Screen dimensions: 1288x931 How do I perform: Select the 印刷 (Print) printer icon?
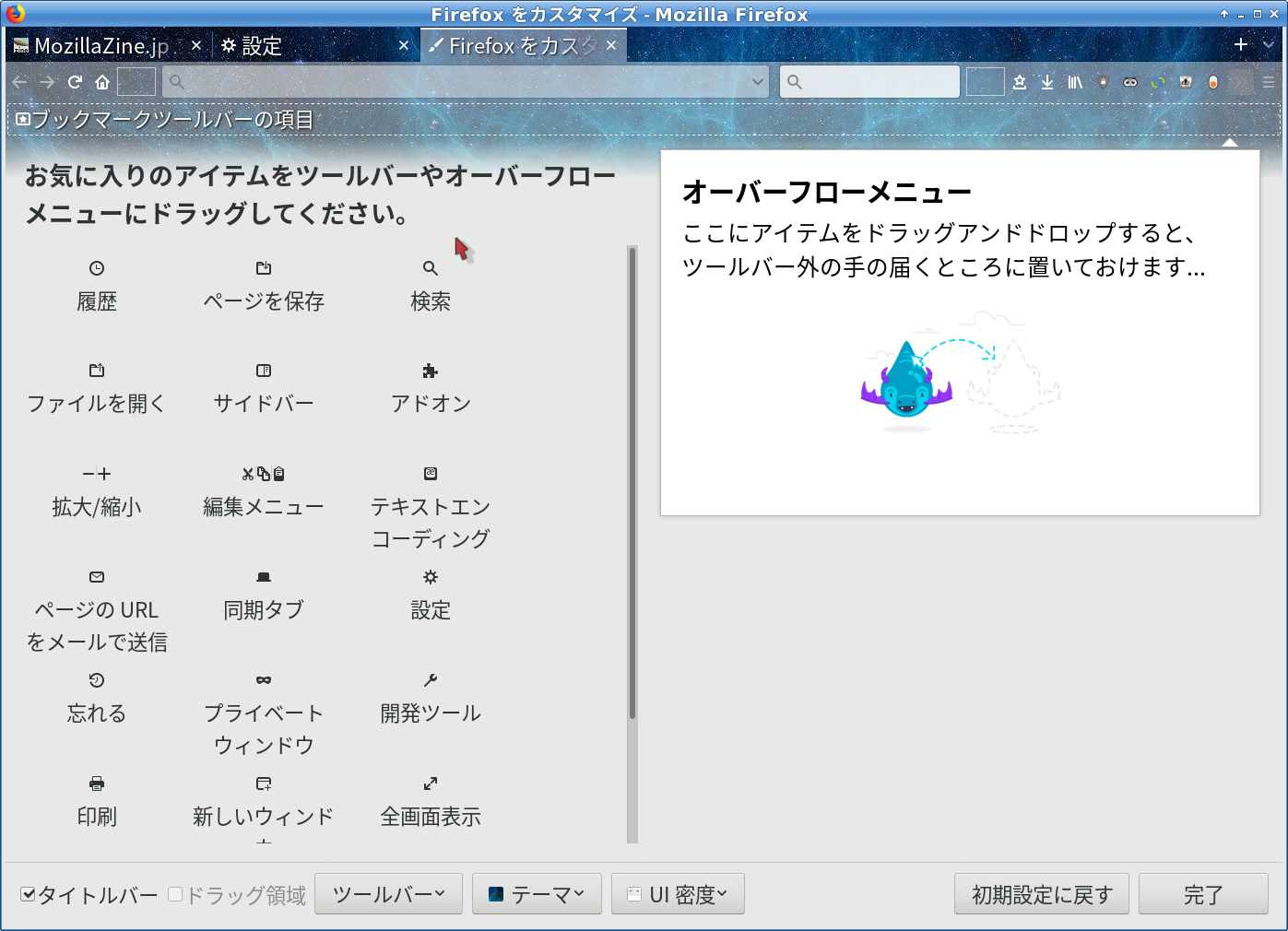[x=97, y=784]
